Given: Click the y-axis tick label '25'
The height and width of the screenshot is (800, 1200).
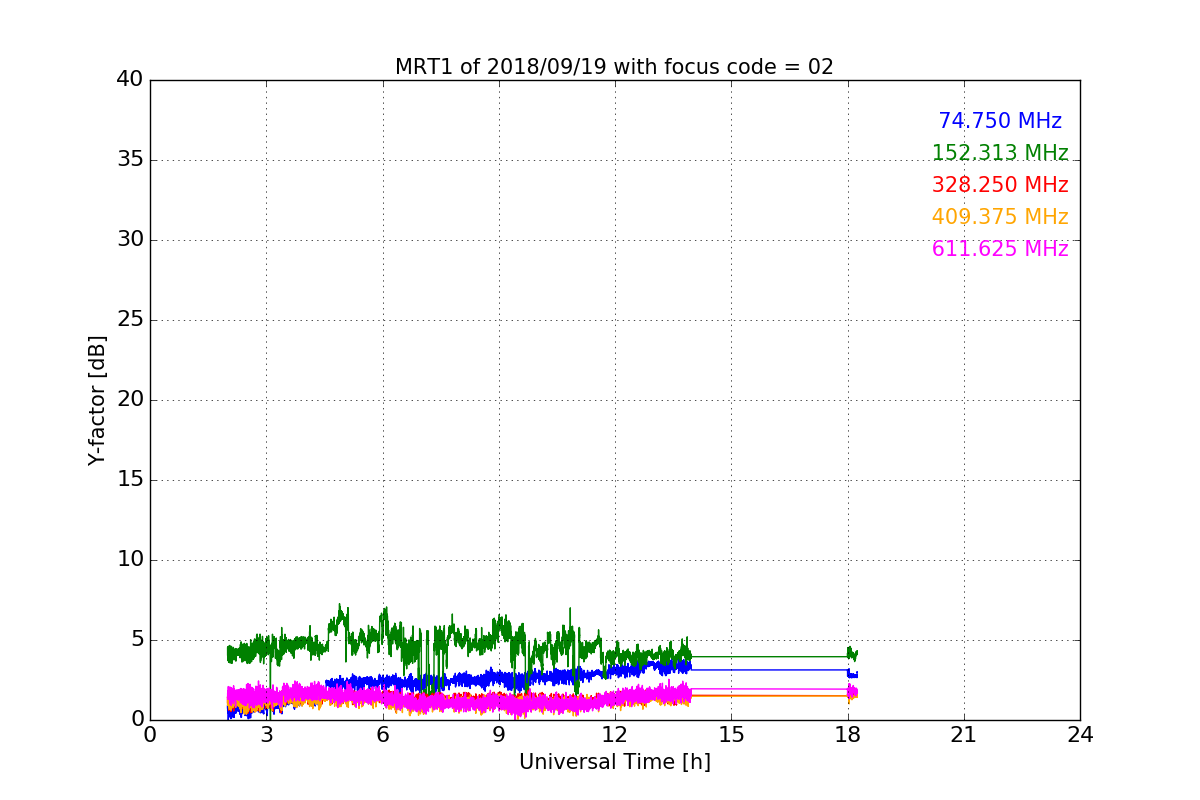Looking at the screenshot, I should (130, 320).
